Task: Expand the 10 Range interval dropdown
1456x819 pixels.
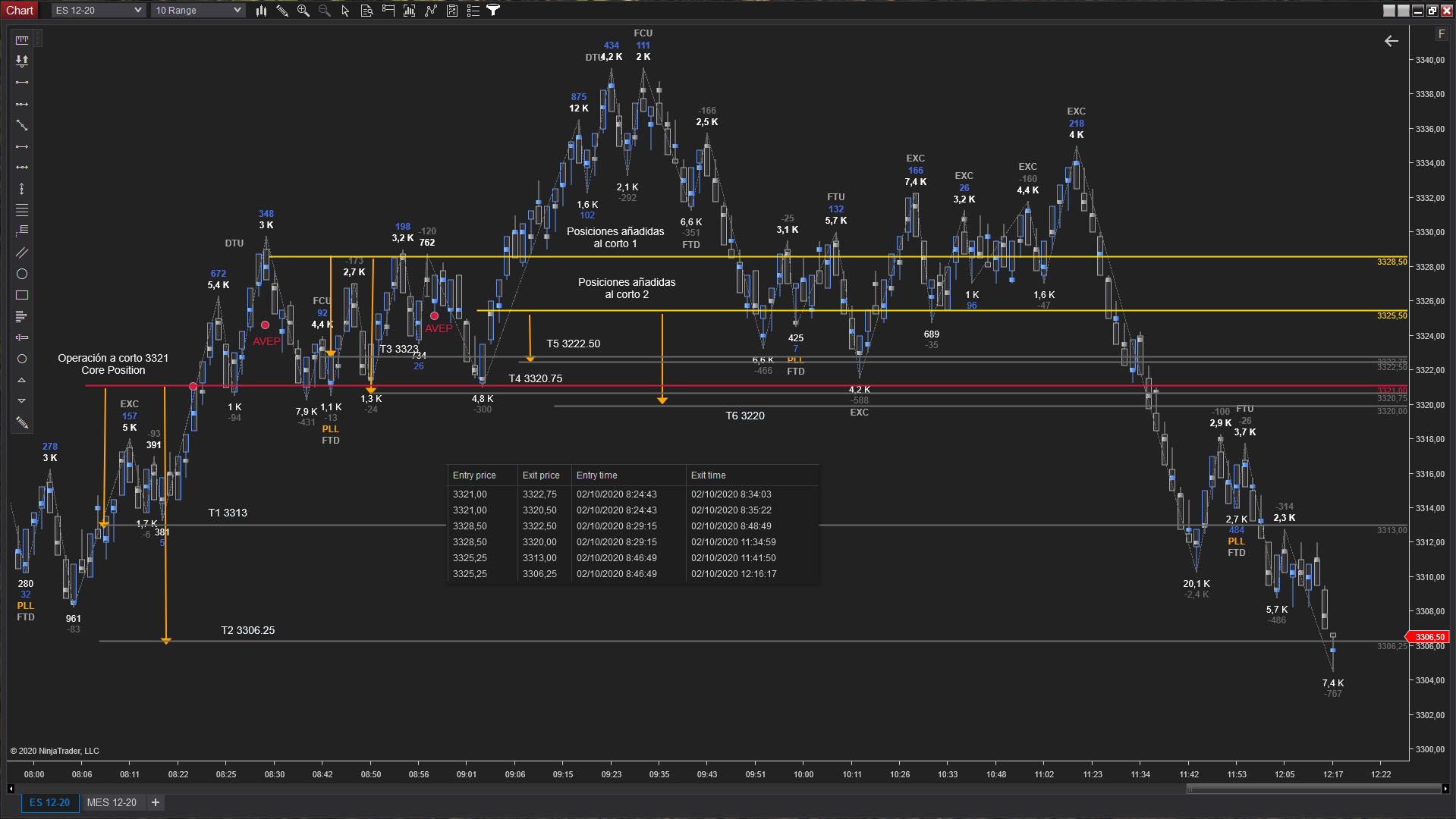Action: tap(197, 11)
